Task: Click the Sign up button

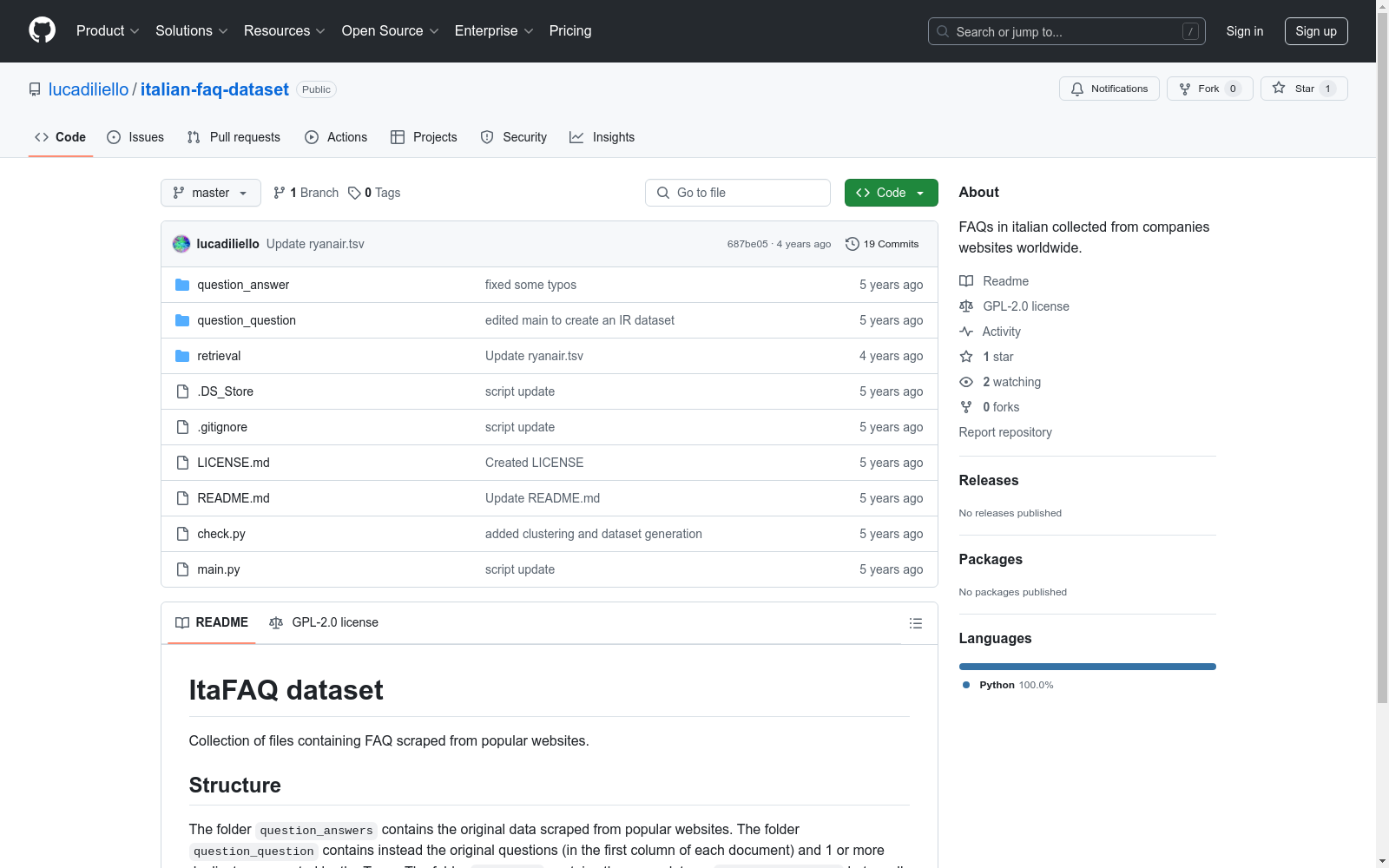Action: (x=1316, y=31)
